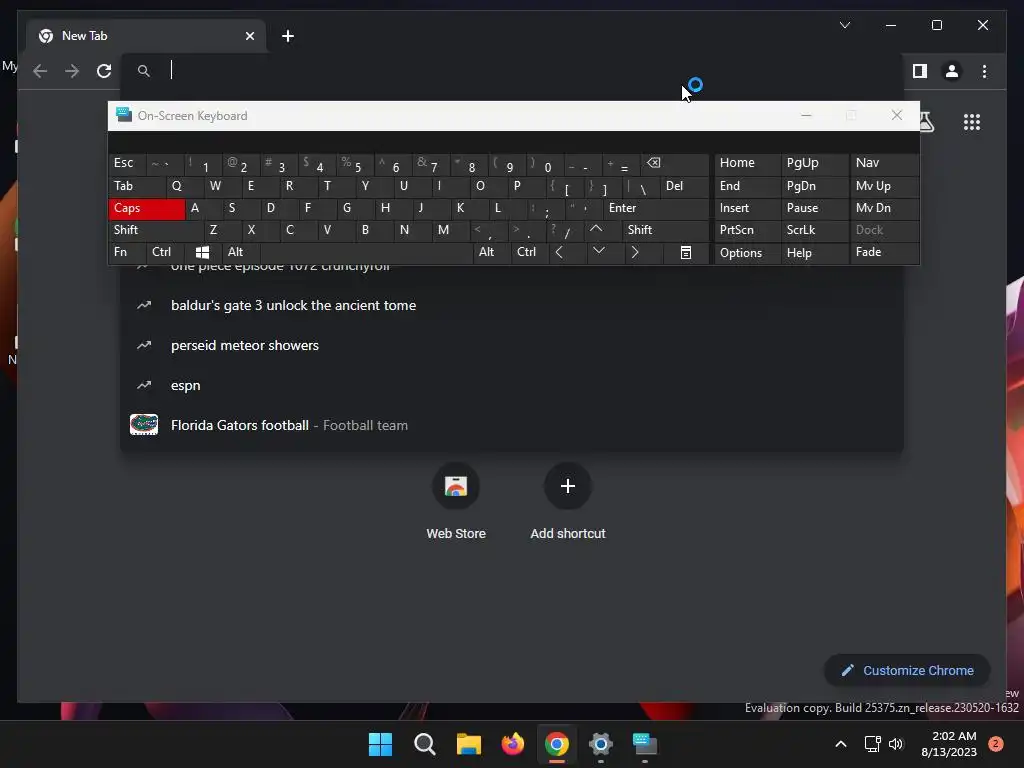Open the Windows Start menu
Screen dimensions: 1024x768
click(x=381, y=744)
